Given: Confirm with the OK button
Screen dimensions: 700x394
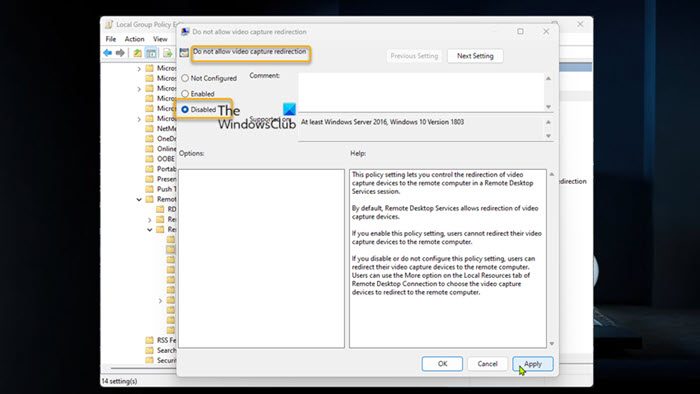Looking at the screenshot, I should [442, 364].
